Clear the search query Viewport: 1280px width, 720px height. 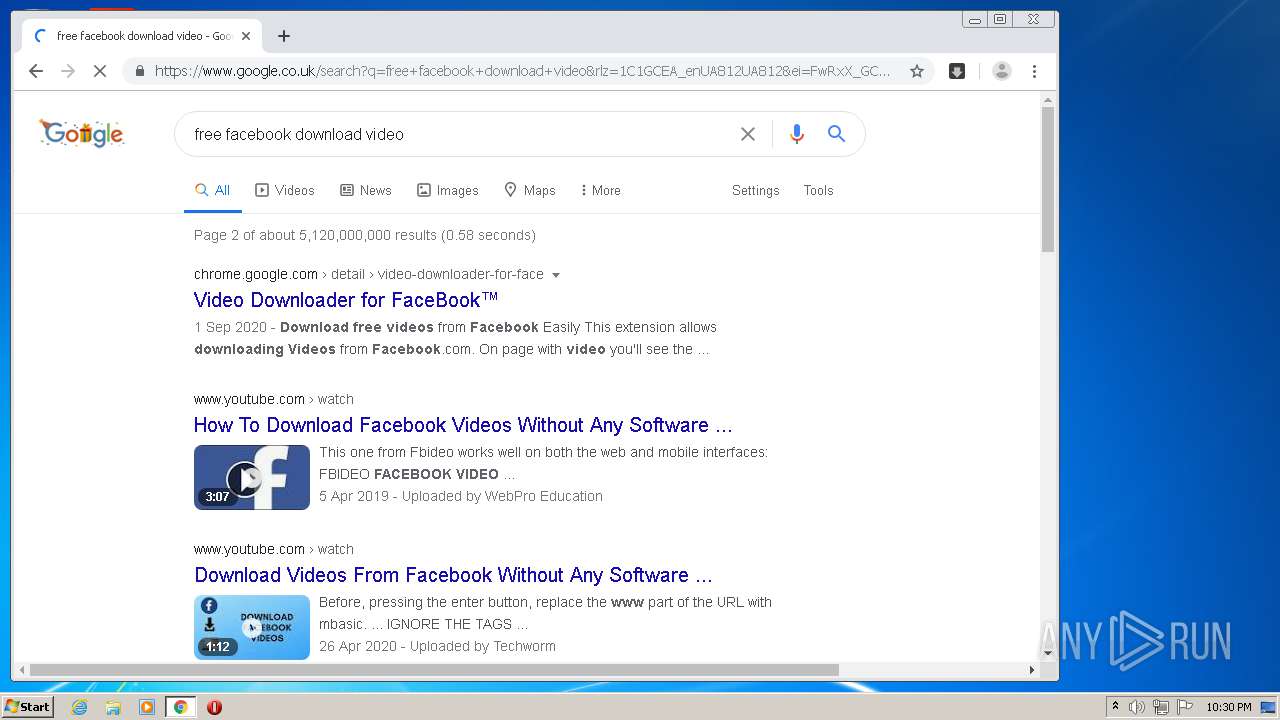(747, 134)
